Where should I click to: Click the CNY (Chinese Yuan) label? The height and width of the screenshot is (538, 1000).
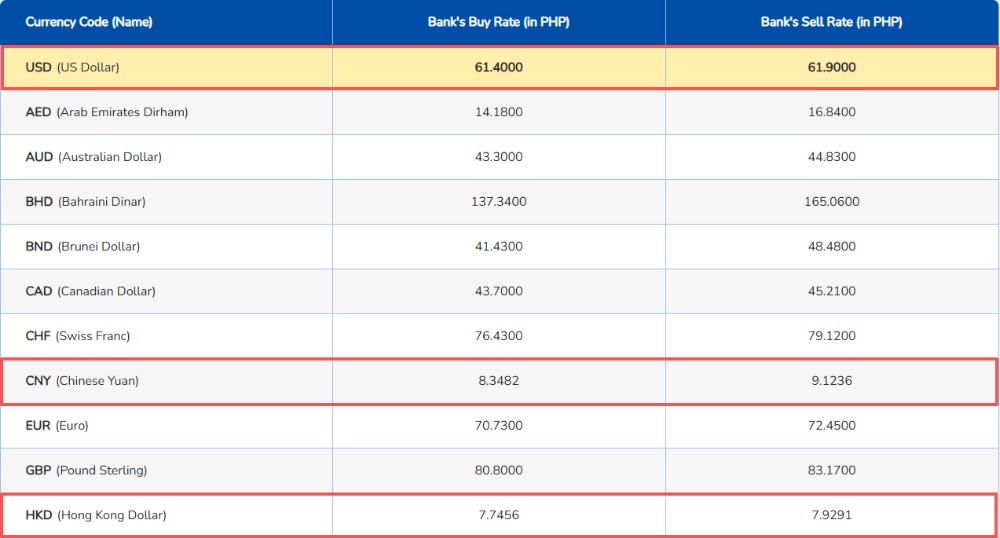(x=82, y=381)
